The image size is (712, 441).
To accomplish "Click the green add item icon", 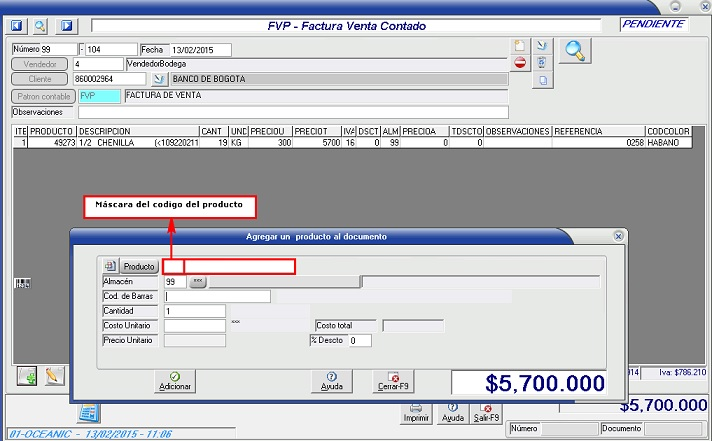I will point(28,376).
